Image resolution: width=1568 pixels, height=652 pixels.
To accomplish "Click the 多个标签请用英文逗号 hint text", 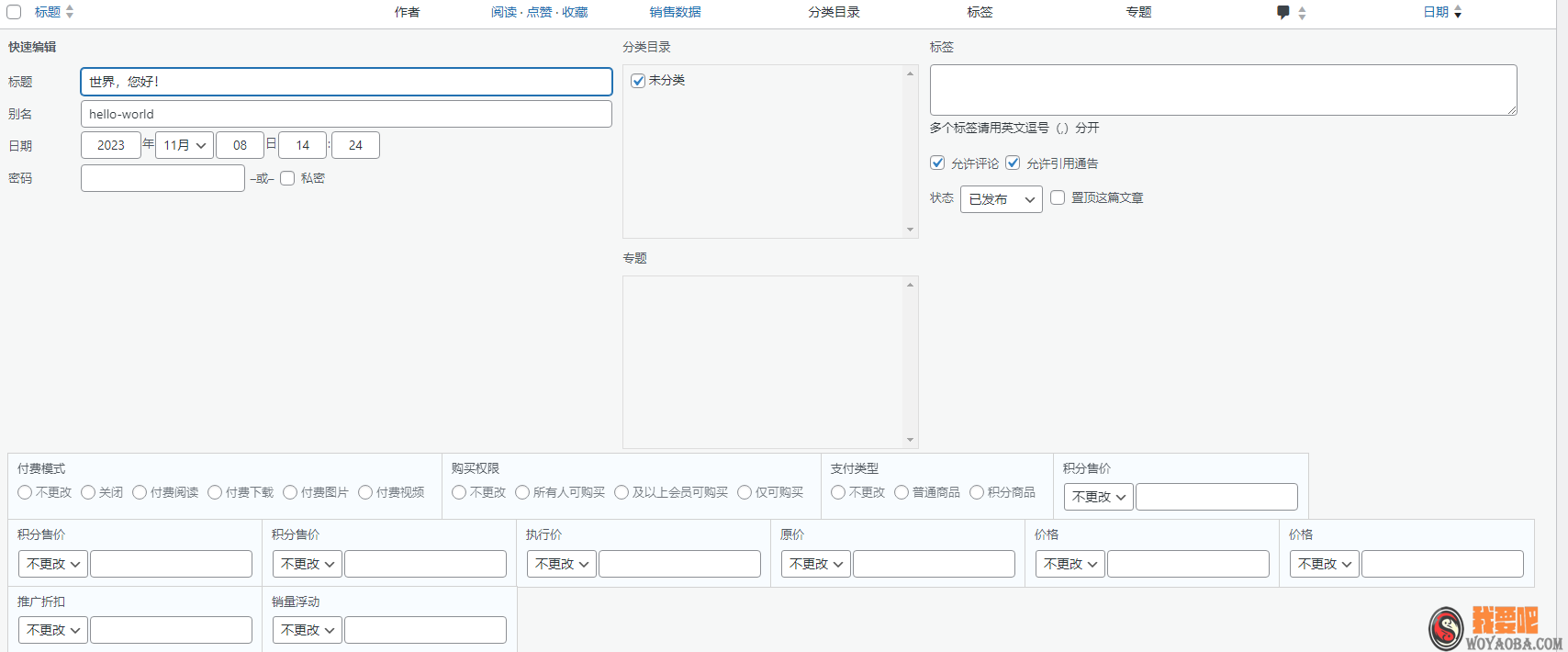I will (x=1014, y=128).
